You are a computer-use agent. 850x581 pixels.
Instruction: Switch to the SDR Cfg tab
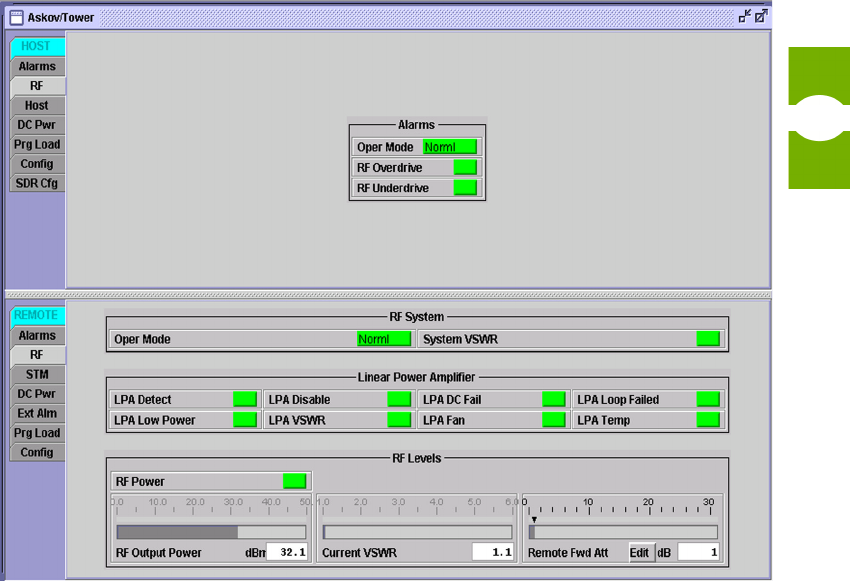coord(37,183)
